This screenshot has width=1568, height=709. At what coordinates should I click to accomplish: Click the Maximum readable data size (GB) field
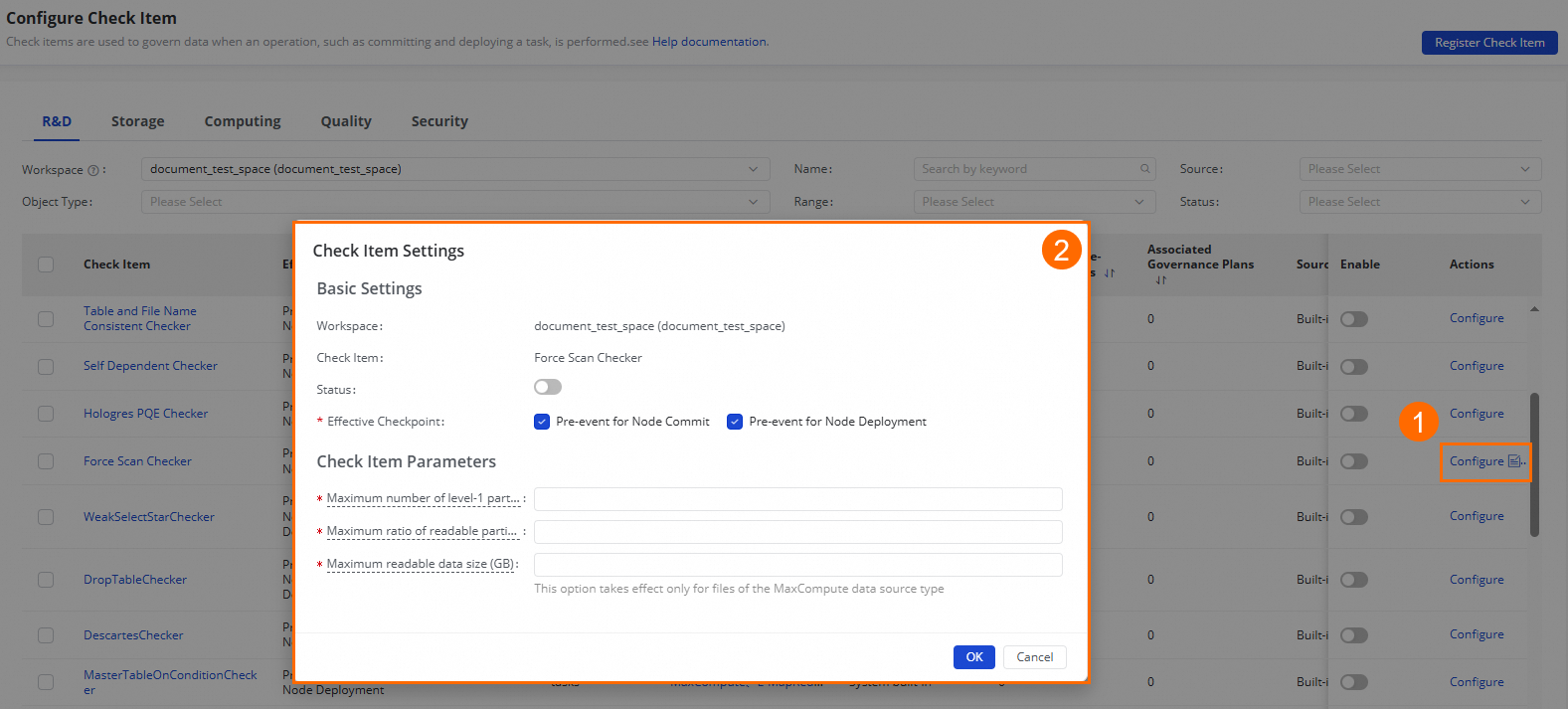coord(798,565)
